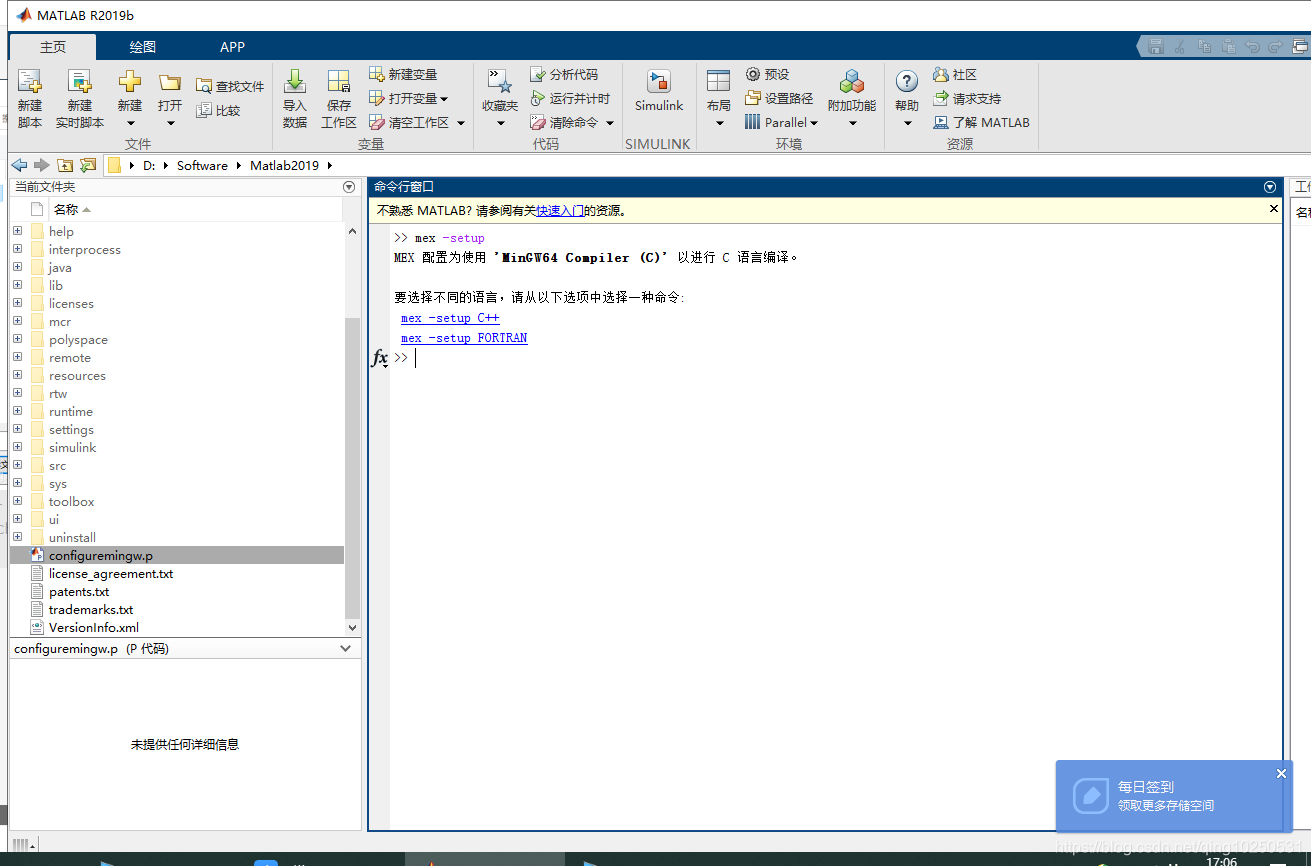Viewport: 1311px width, 866px height.
Task: Click the command prompt input line
Action: coord(835,358)
